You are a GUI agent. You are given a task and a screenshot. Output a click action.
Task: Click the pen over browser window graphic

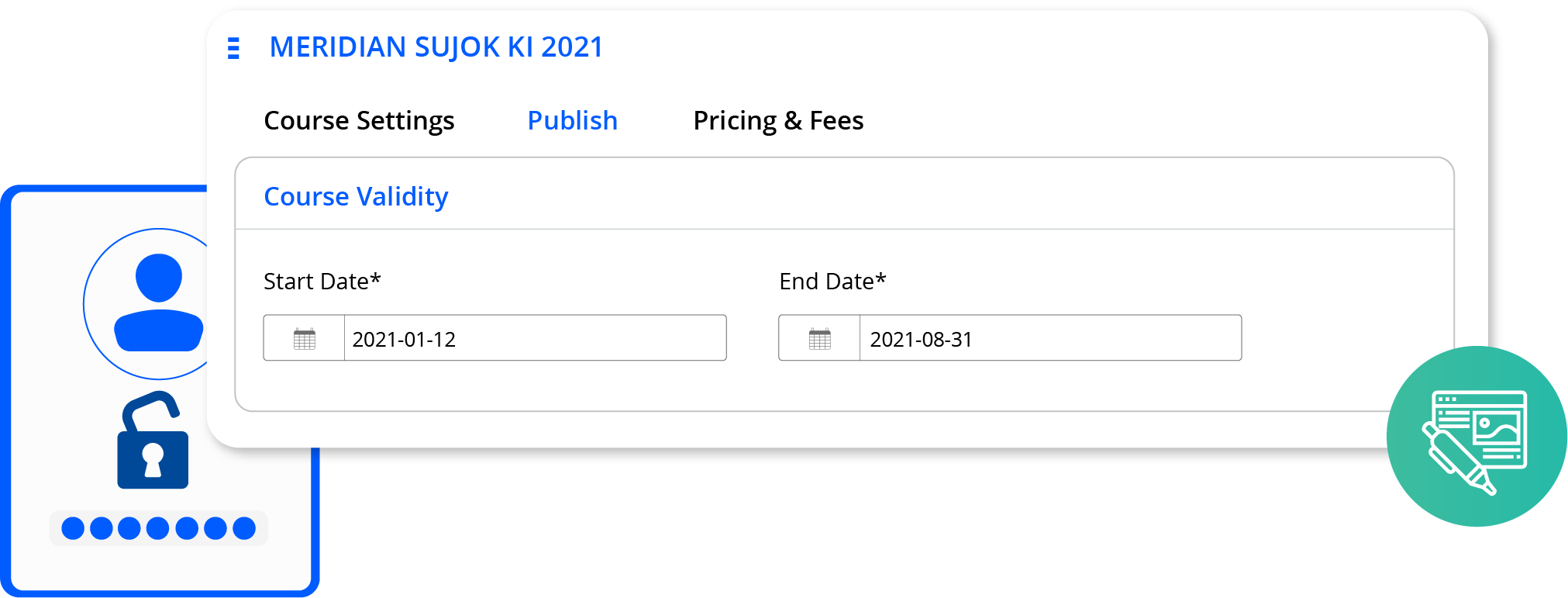[x=1475, y=441]
